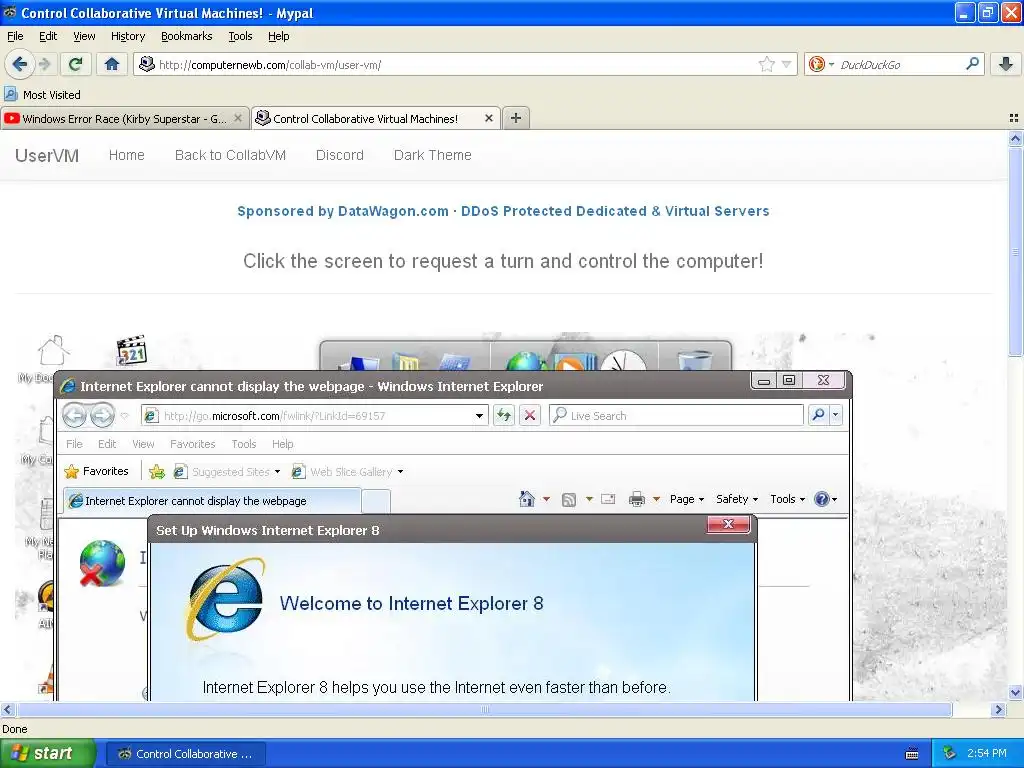Open new blank tab in IE
Image resolution: width=1024 pixels, height=768 pixels.
[376, 502]
